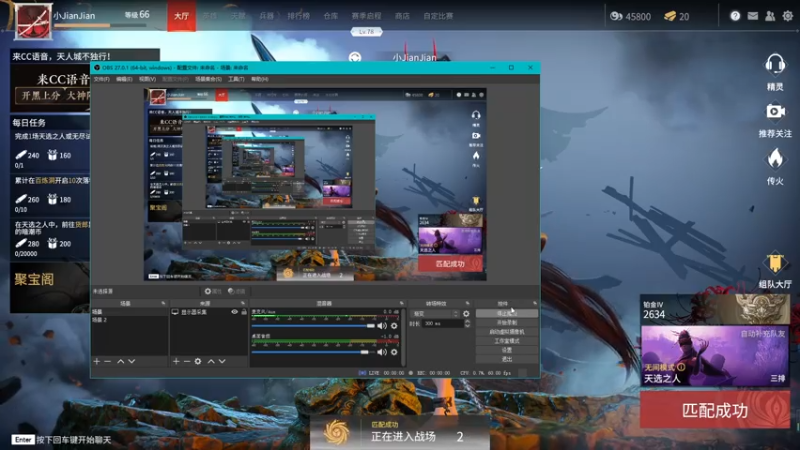
Task: Click the 无间模式 info icon
Action: 681,367
